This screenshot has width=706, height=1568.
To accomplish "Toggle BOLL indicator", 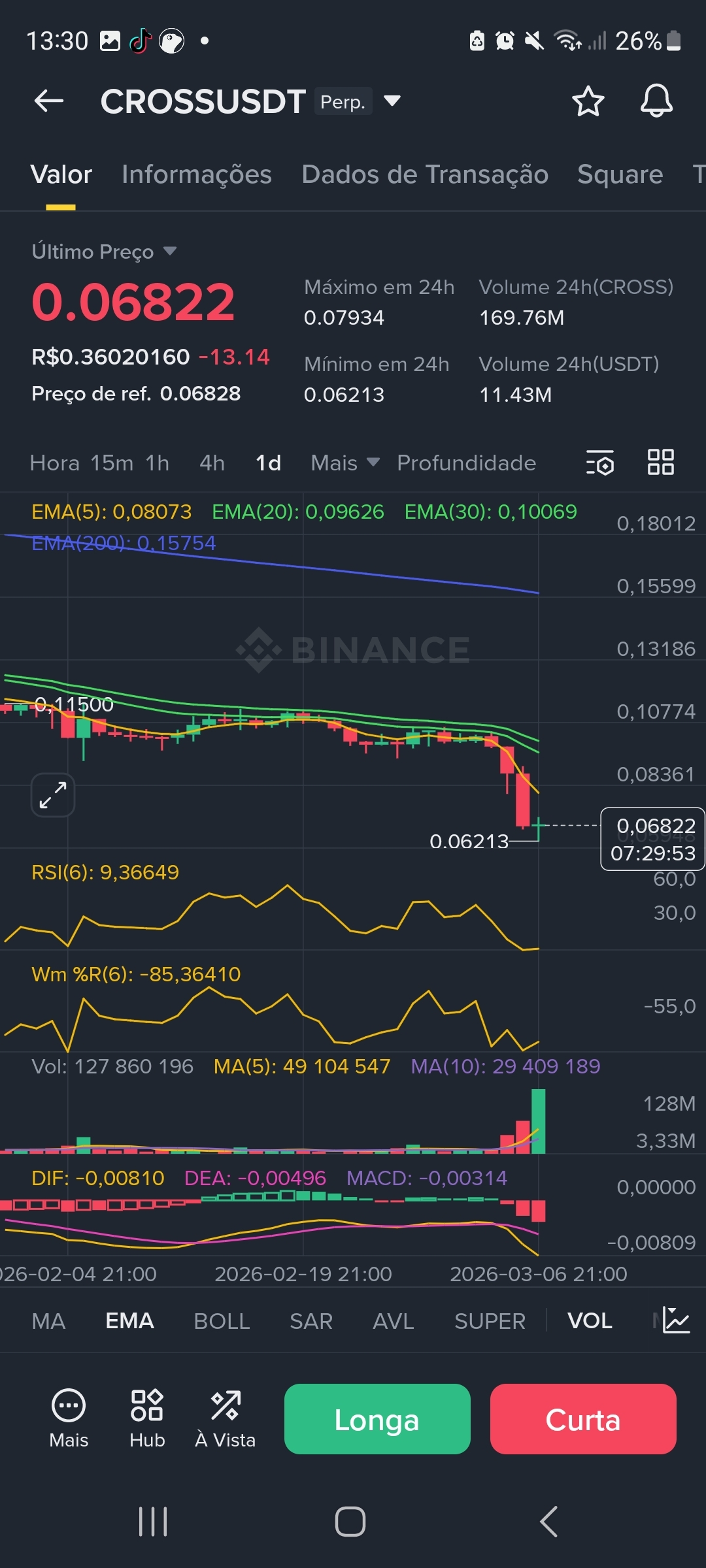I will (222, 1320).
